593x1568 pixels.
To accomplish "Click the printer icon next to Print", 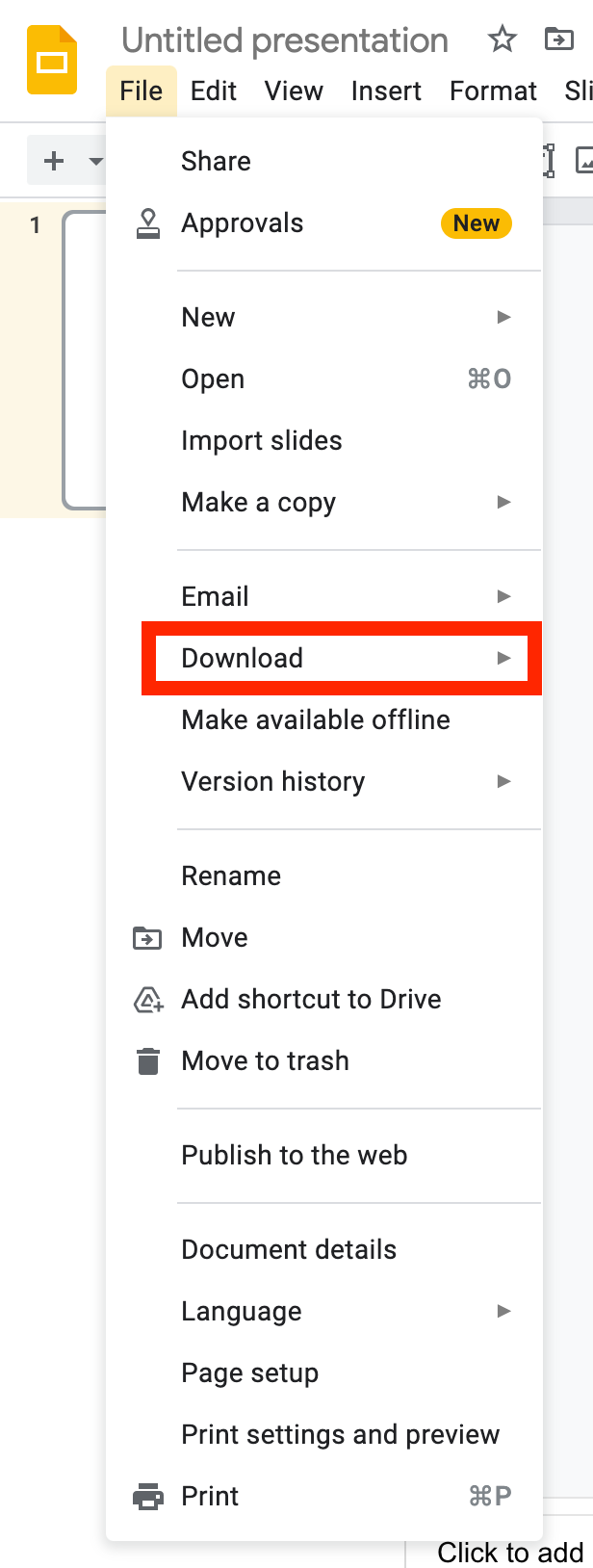I will click(x=147, y=1497).
